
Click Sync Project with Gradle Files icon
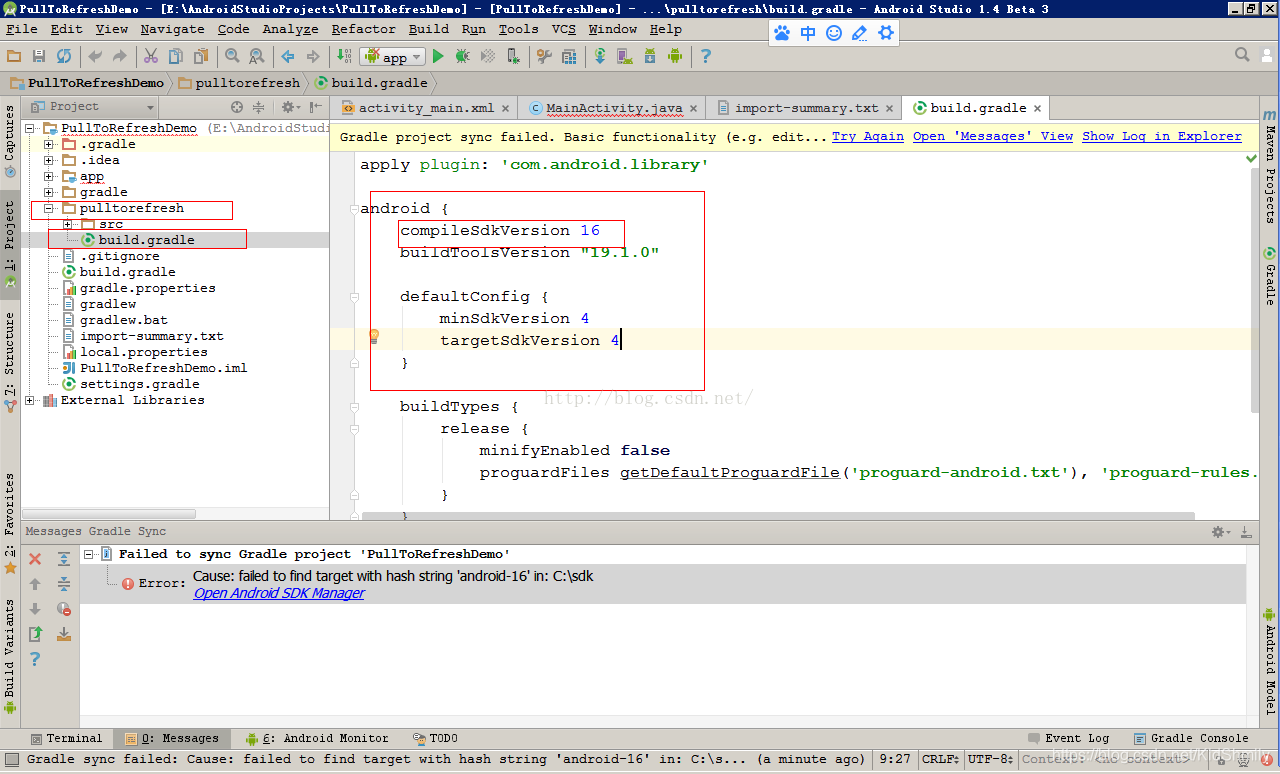600,56
